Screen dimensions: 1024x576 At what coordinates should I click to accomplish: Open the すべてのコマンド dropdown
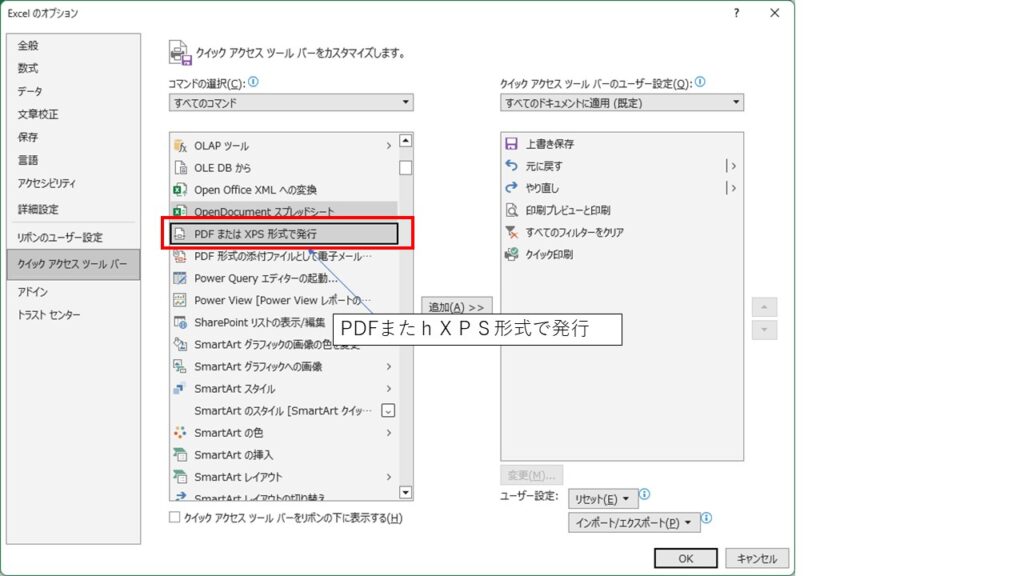(291, 103)
